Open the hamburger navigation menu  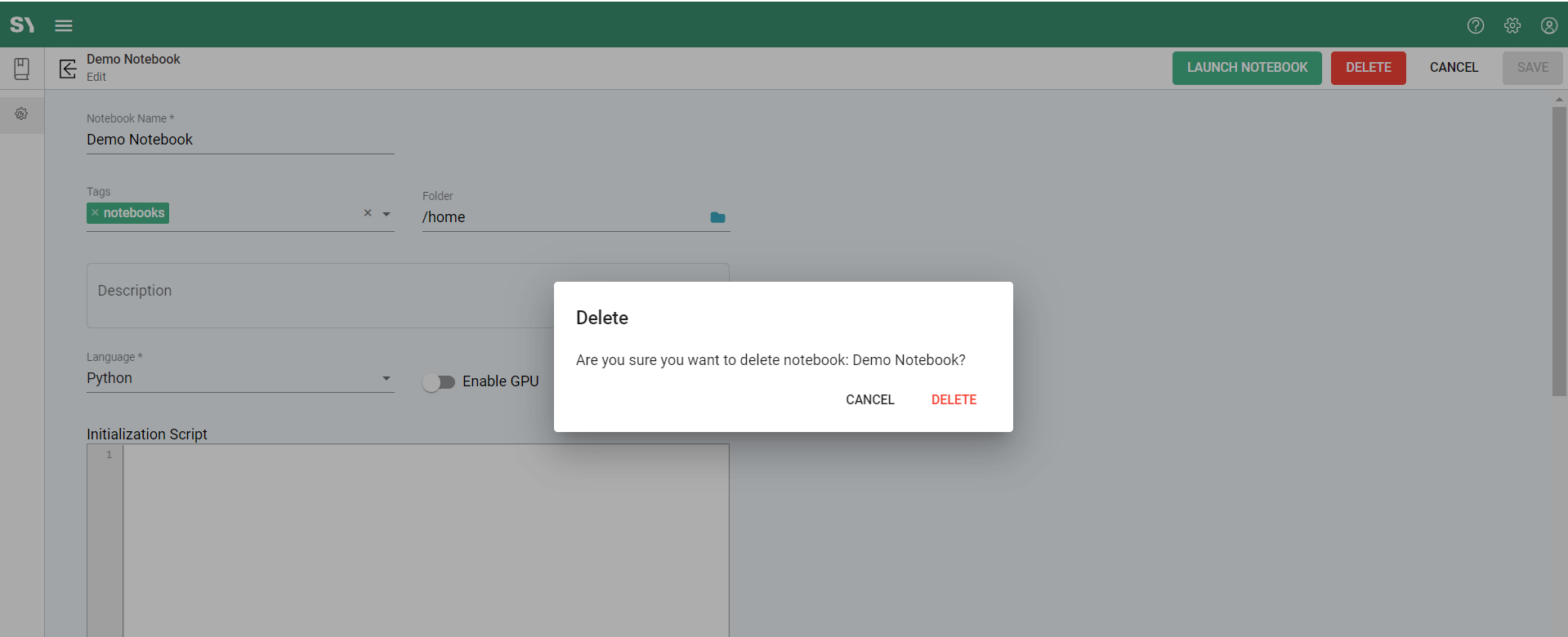click(x=64, y=25)
